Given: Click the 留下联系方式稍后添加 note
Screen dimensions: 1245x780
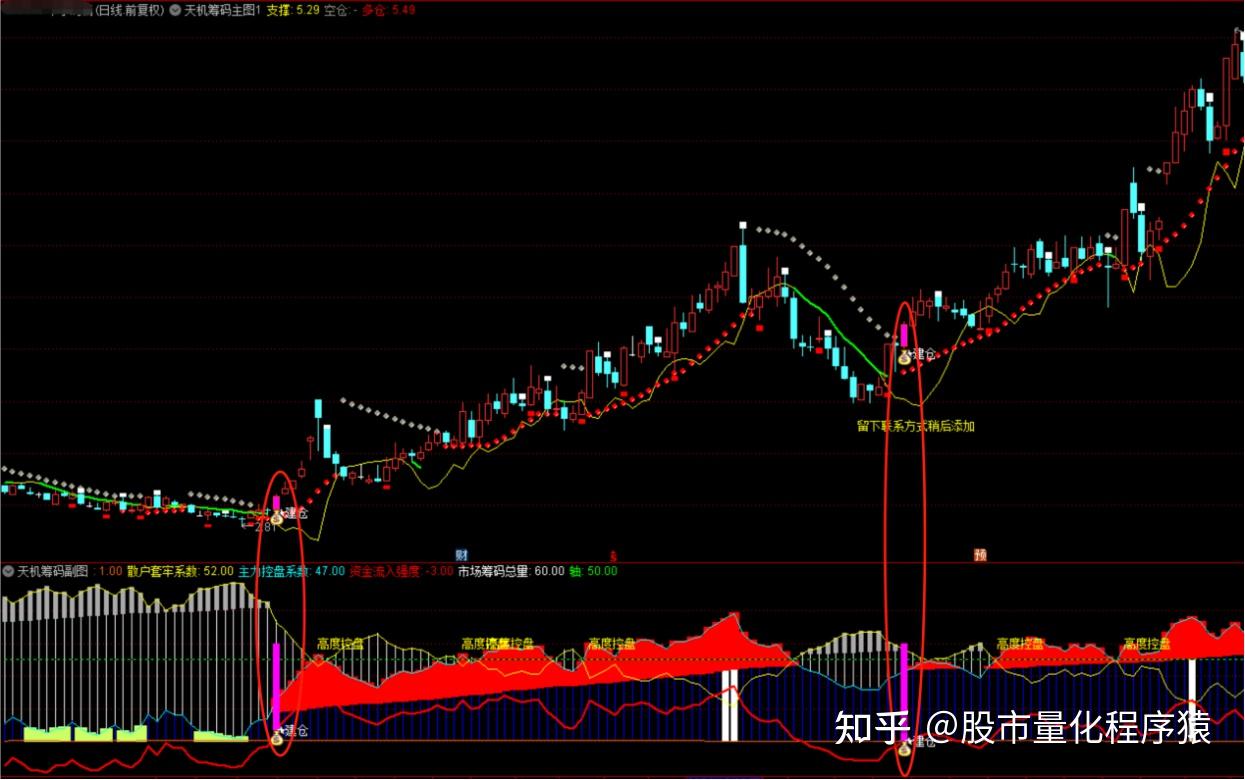Looking at the screenshot, I should [916, 425].
